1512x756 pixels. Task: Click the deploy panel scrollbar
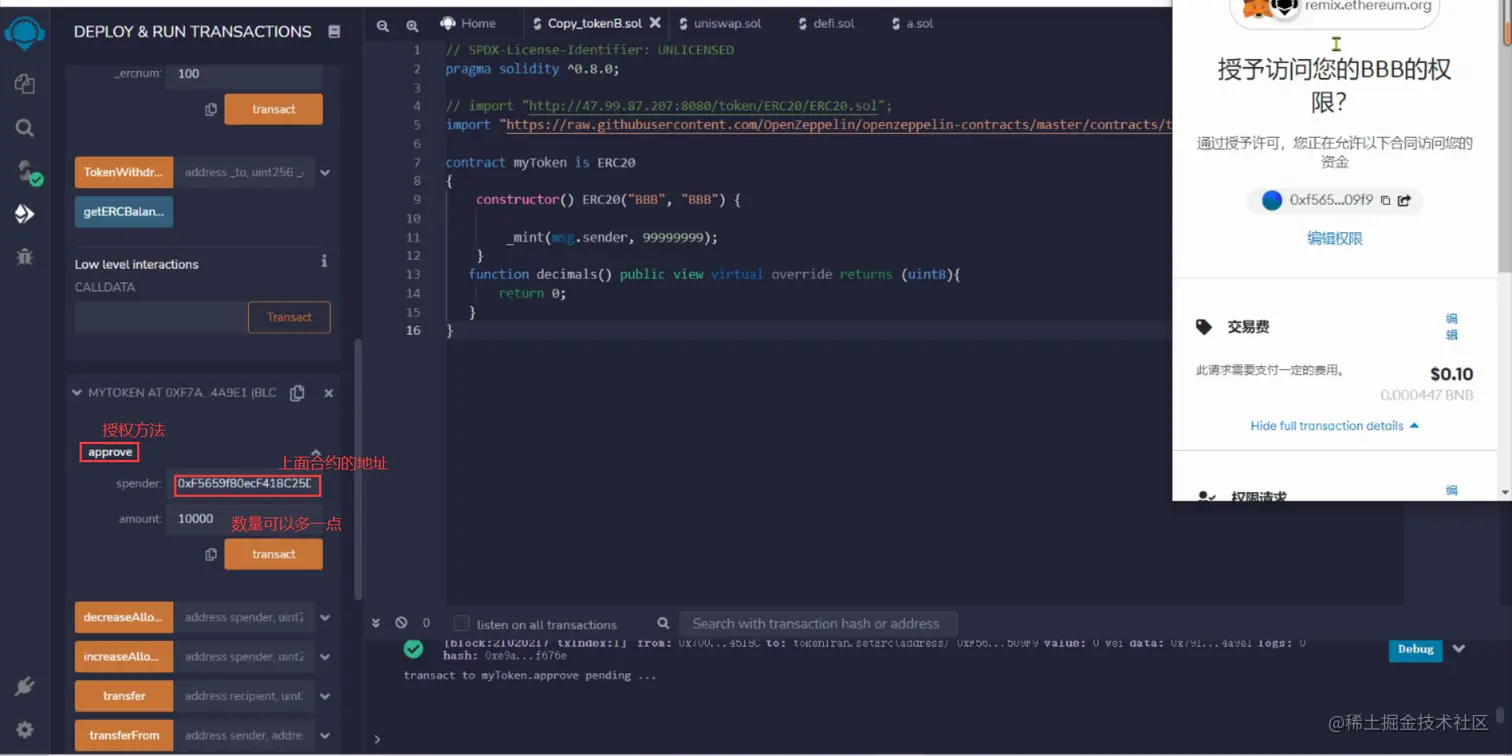(358, 470)
